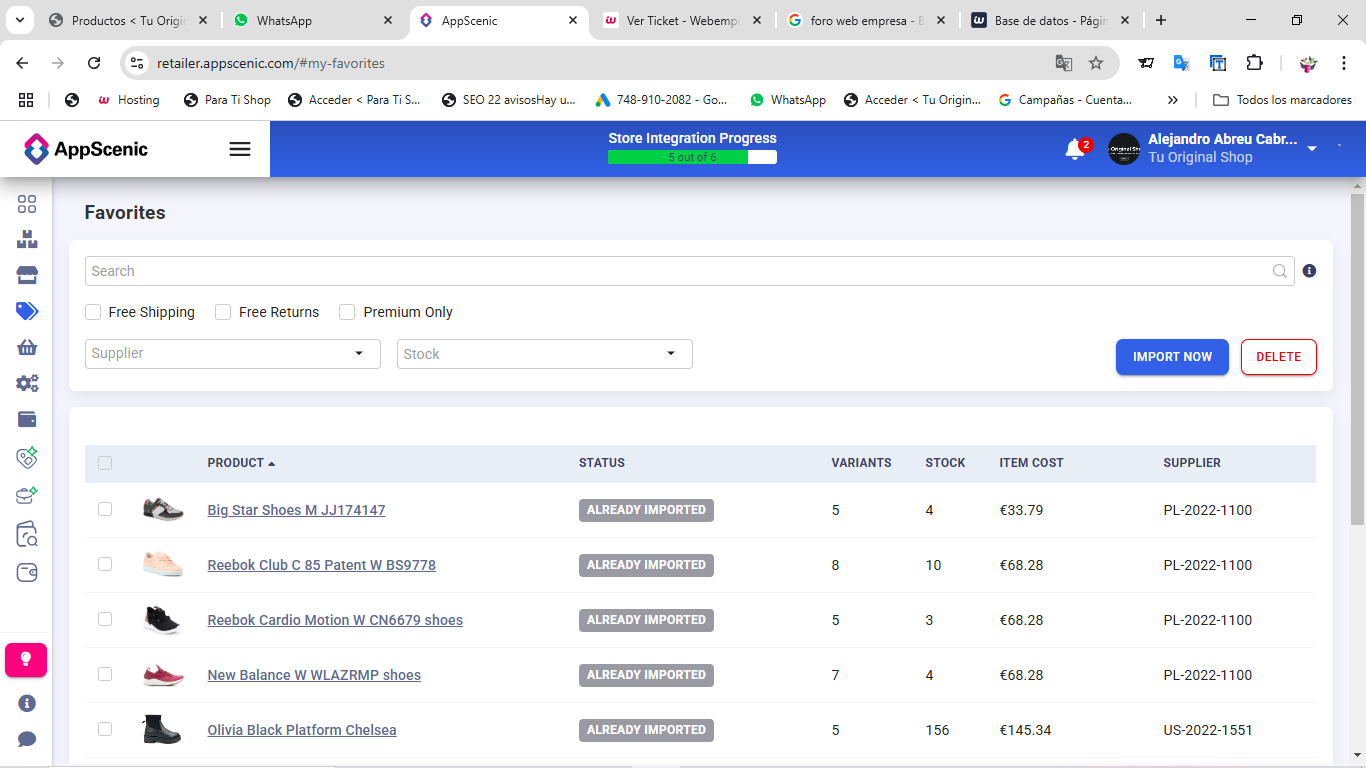Expand the user account dropdown arrow
Image resolution: width=1366 pixels, height=768 pixels.
1312,149
